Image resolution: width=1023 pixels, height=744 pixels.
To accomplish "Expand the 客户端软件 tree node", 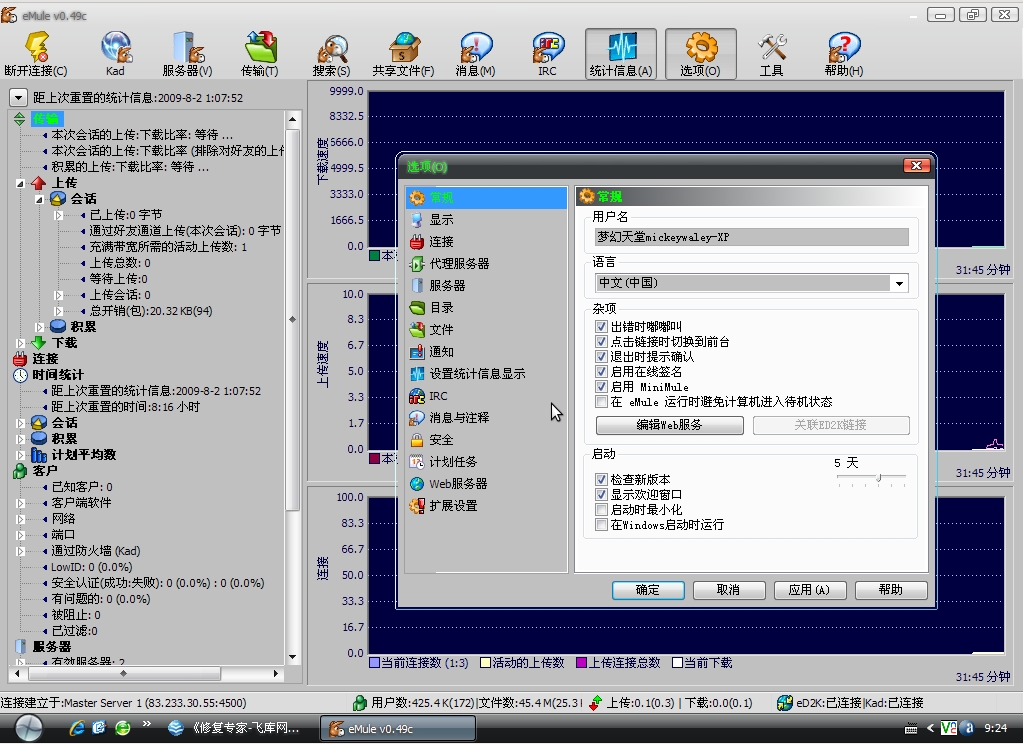I will point(20,503).
